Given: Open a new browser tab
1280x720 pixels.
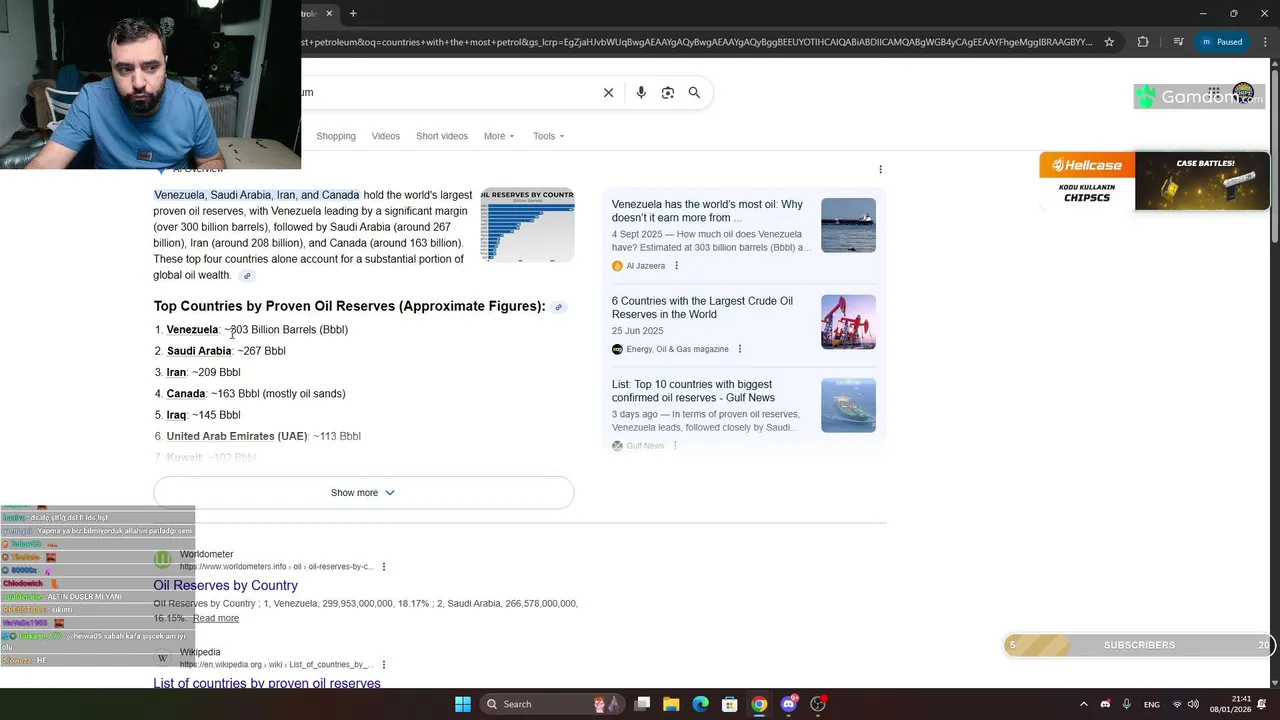Looking at the screenshot, I should point(353,14).
